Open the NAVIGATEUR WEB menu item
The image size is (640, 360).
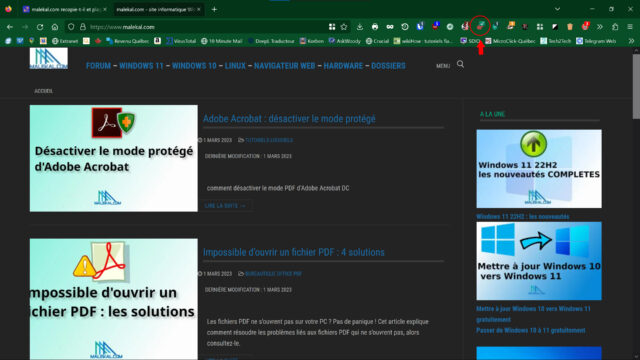[284, 66]
